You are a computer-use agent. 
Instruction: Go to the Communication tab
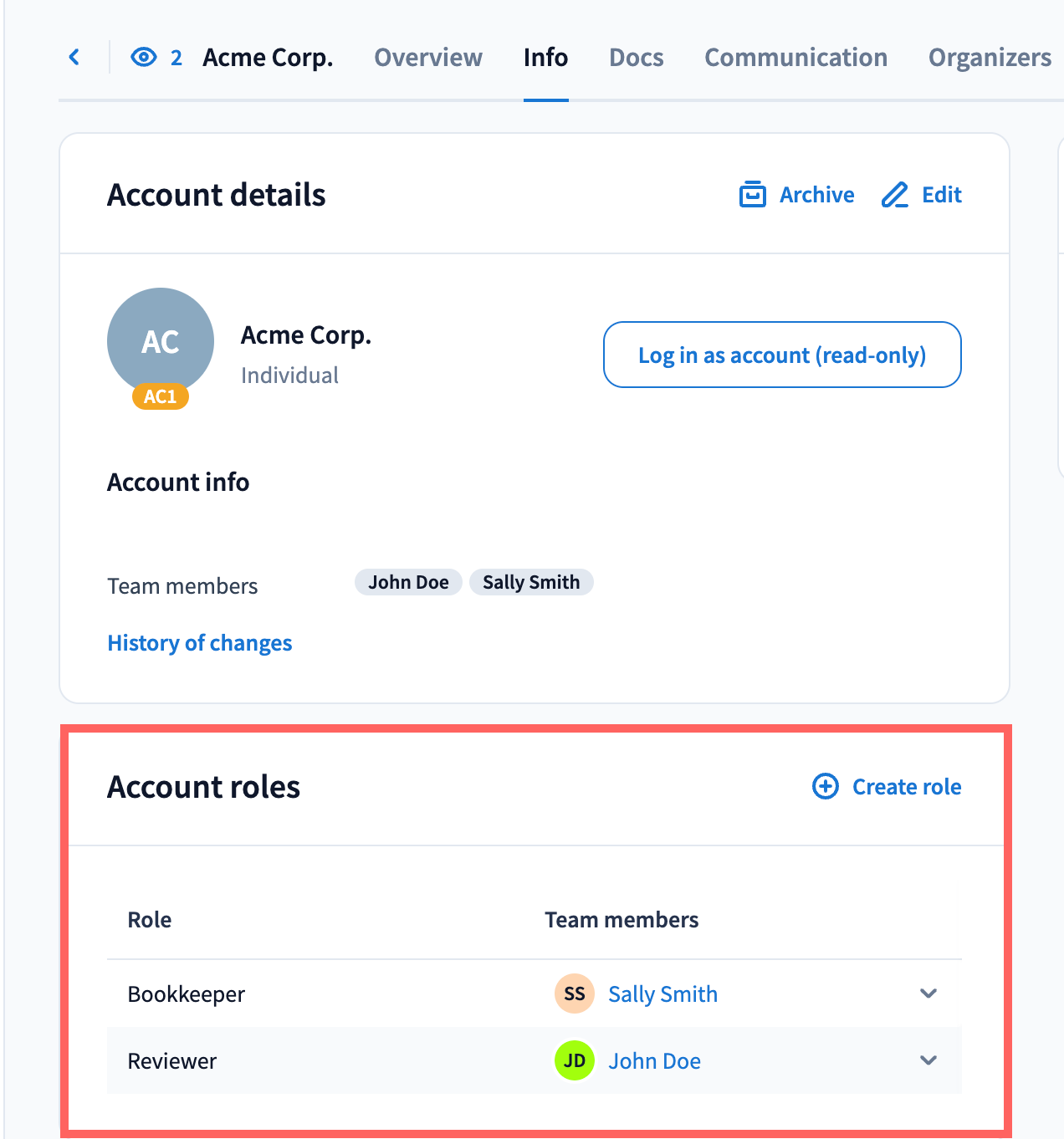[x=795, y=57]
